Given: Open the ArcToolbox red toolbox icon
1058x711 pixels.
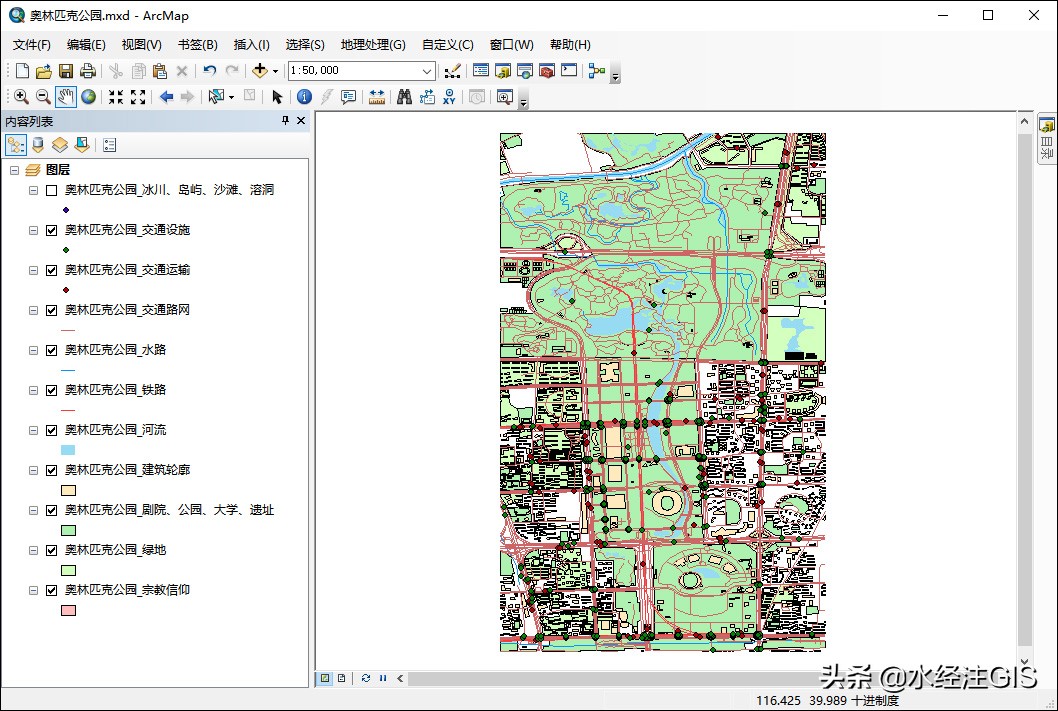Looking at the screenshot, I should (x=546, y=71).
